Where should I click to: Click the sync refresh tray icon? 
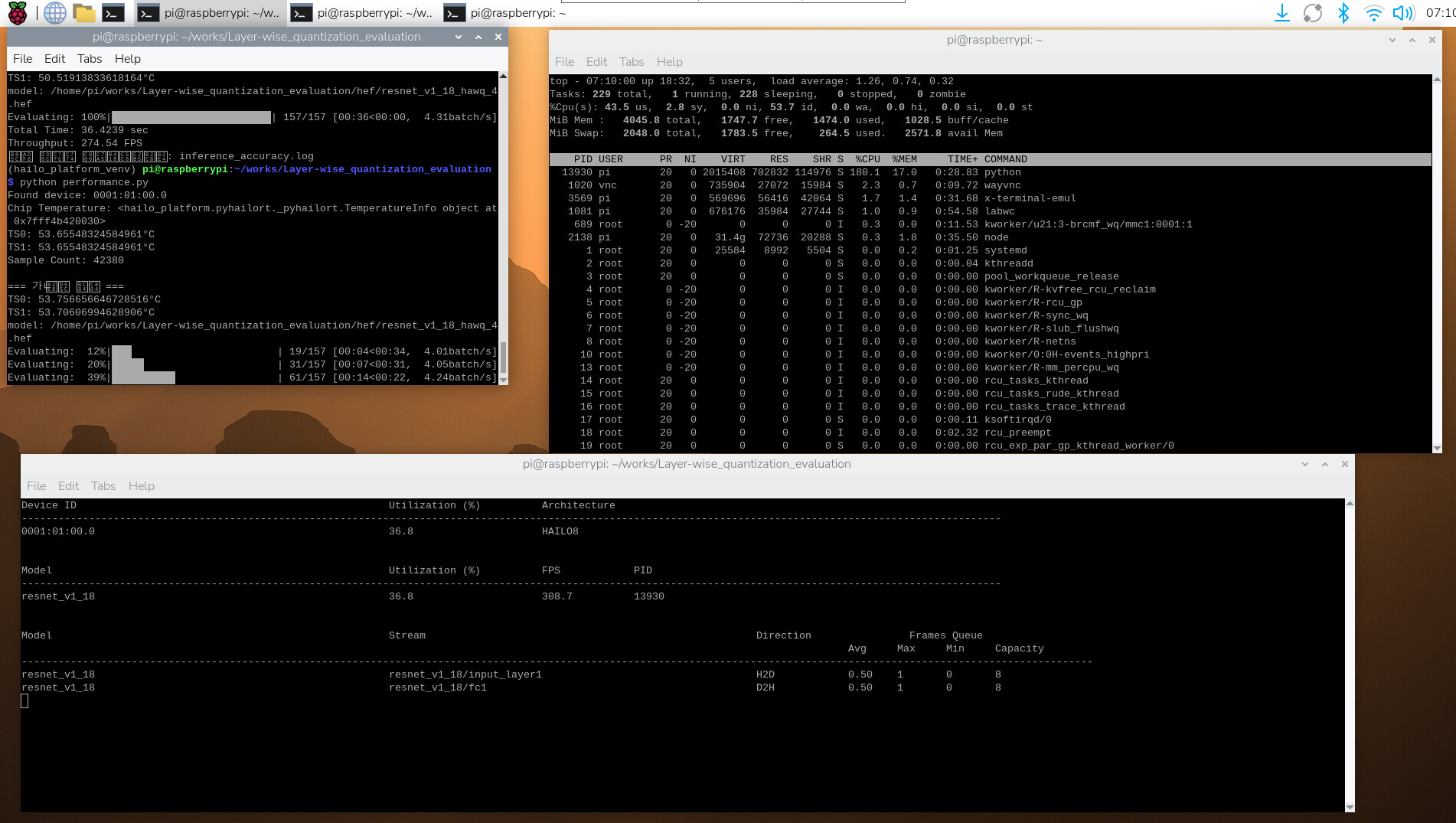1312,13
